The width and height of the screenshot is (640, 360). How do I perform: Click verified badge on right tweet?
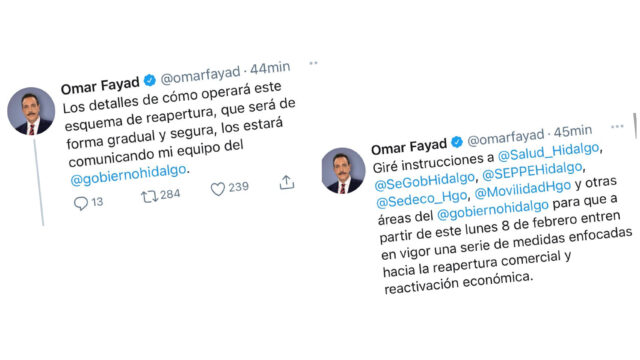pos(457,142)
